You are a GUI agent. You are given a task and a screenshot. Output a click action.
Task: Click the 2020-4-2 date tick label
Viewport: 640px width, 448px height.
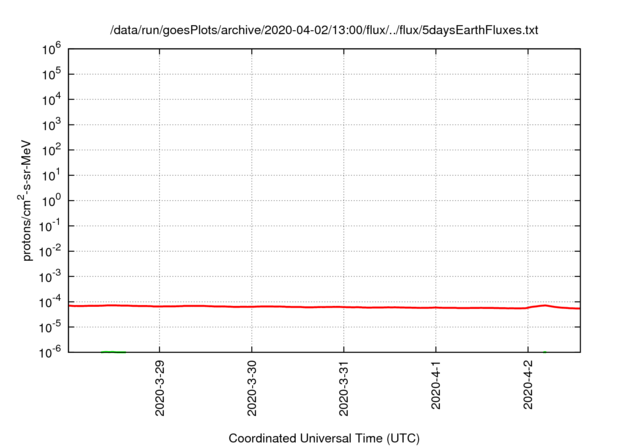tap(528, 385)
